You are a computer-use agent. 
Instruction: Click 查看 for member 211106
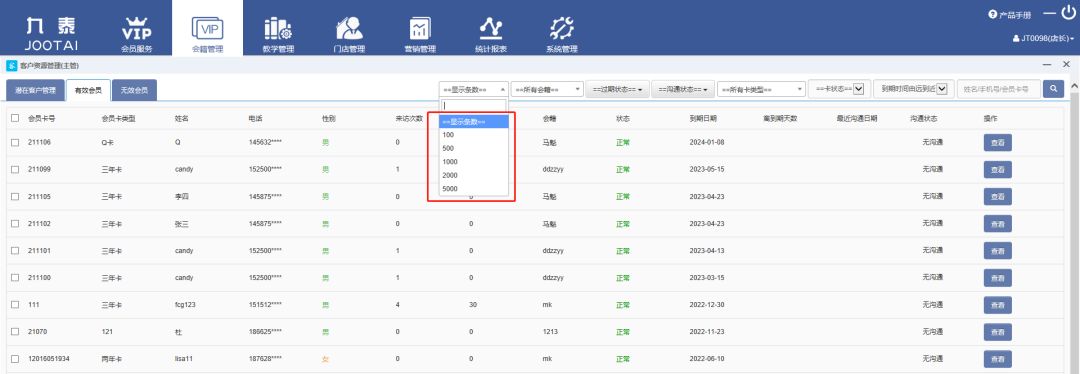pyautogui.click(x=997, y=143)
